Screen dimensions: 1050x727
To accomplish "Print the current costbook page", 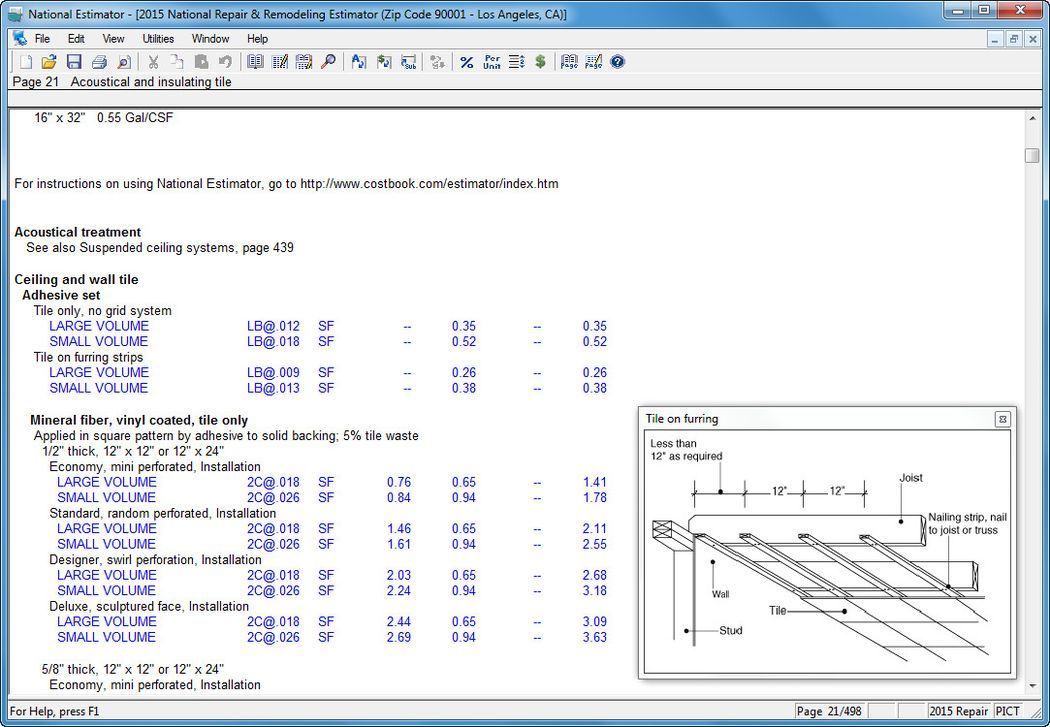I will point(98,61).
